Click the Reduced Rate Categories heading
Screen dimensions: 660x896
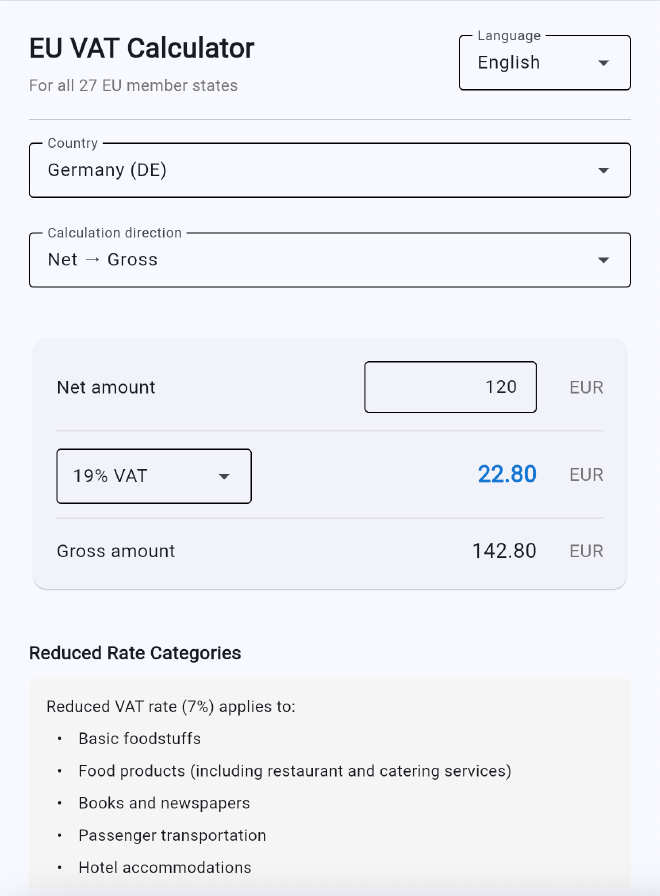135,653
